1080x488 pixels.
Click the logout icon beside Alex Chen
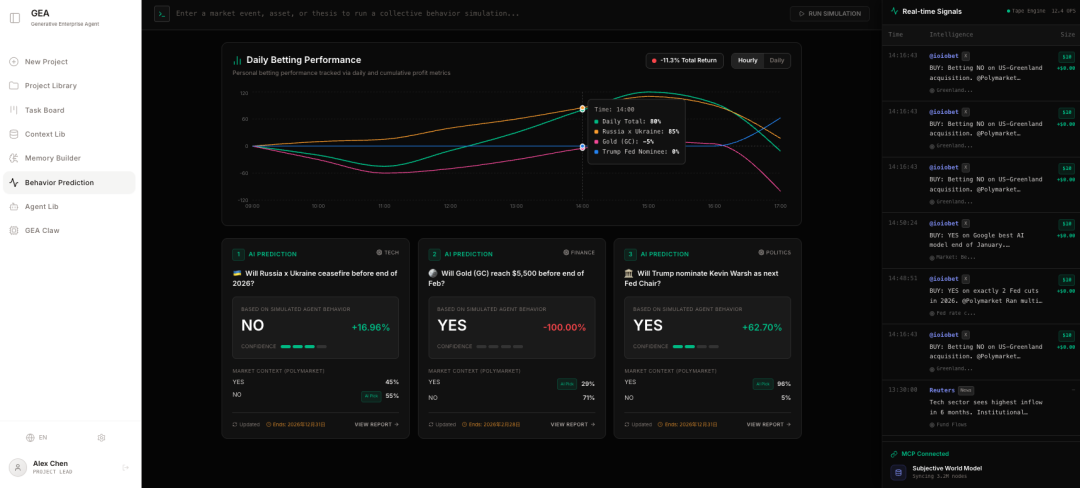click(126, 467)
